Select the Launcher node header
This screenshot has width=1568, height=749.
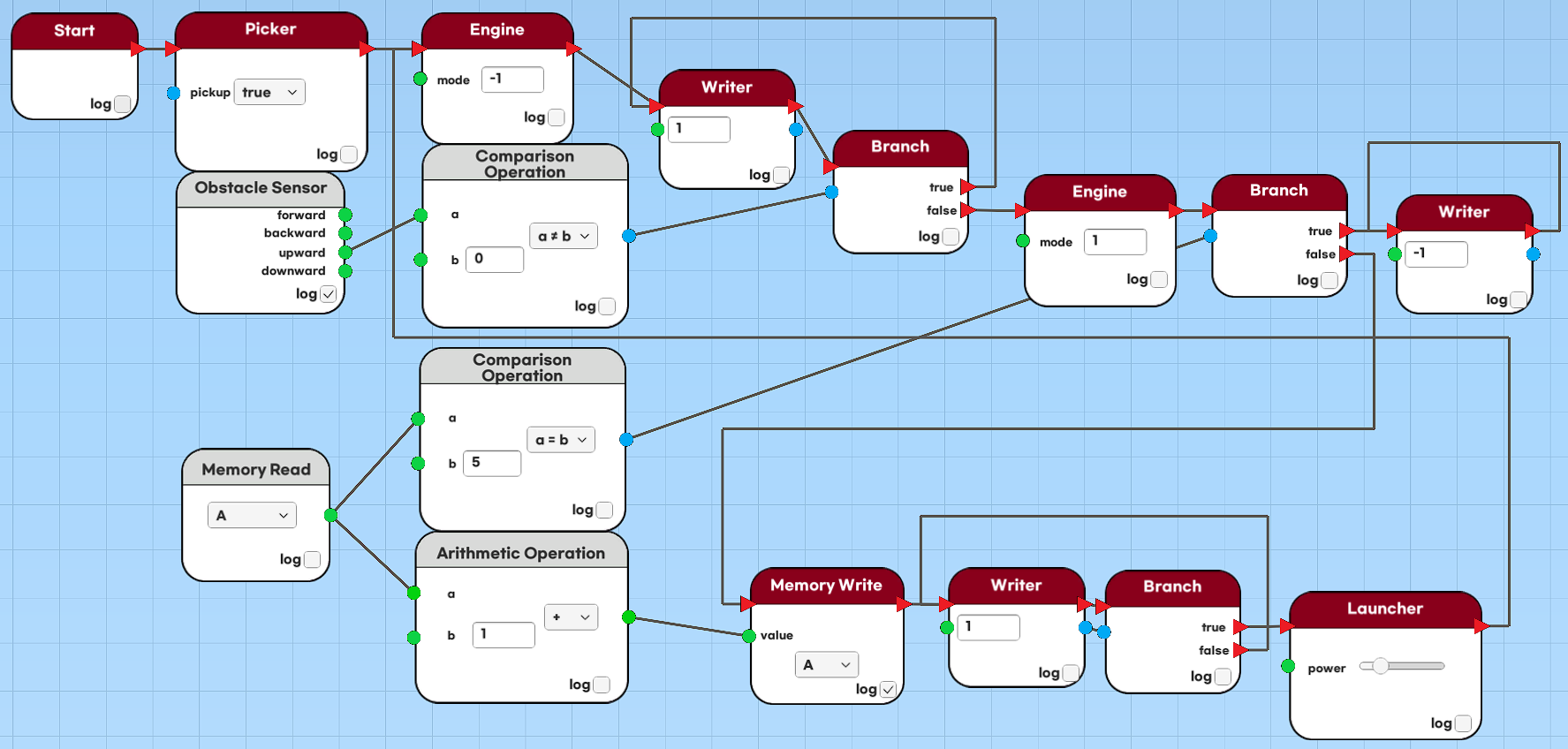(x=1385, y=609)
